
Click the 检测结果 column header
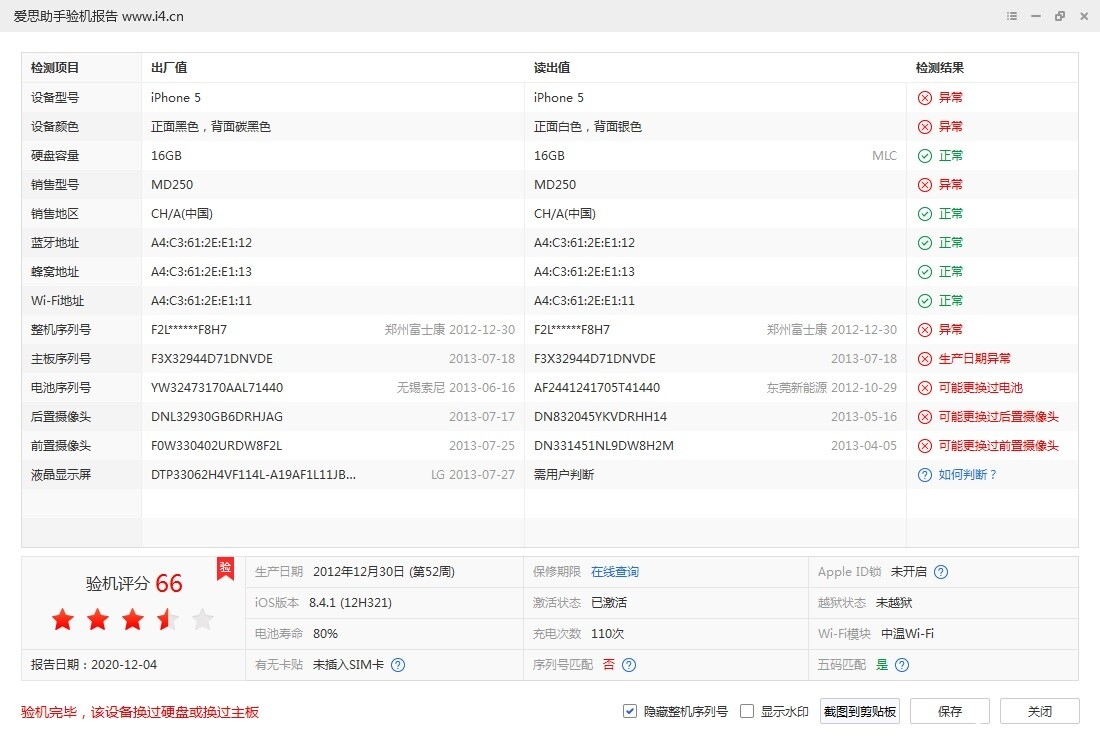tap(940, 68)
